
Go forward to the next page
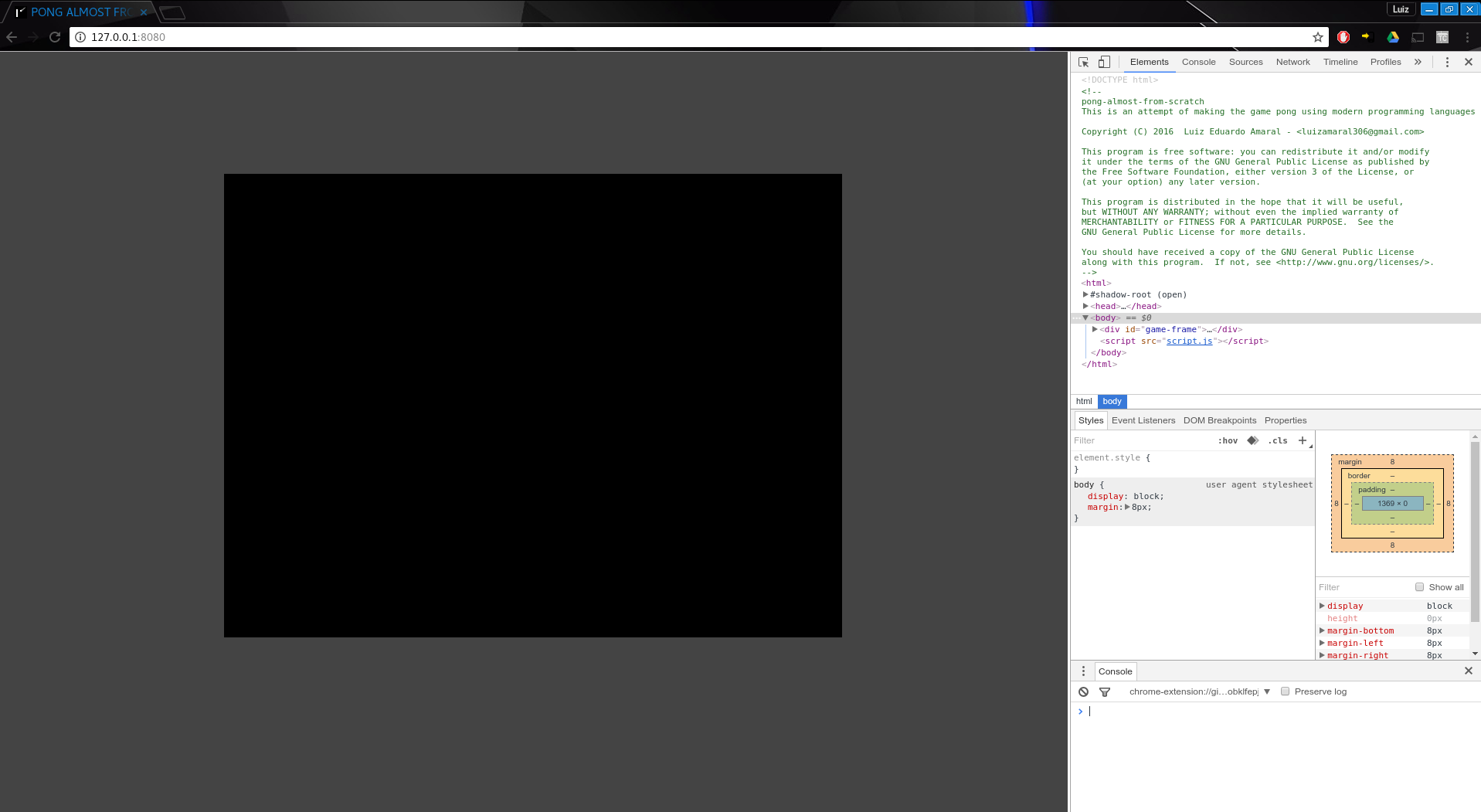(x=33, y=37)
